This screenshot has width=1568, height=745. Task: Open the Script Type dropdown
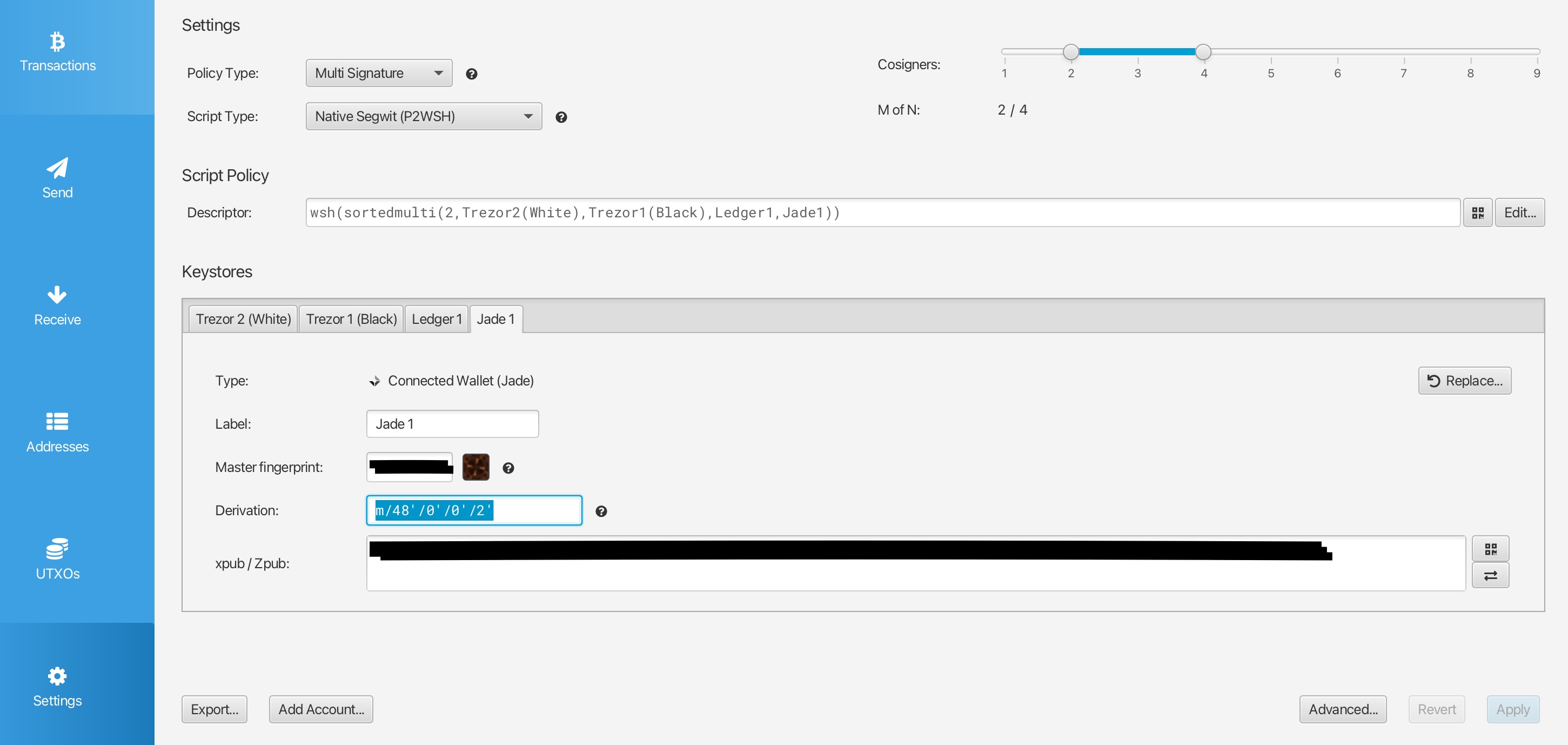click(423, 116)
